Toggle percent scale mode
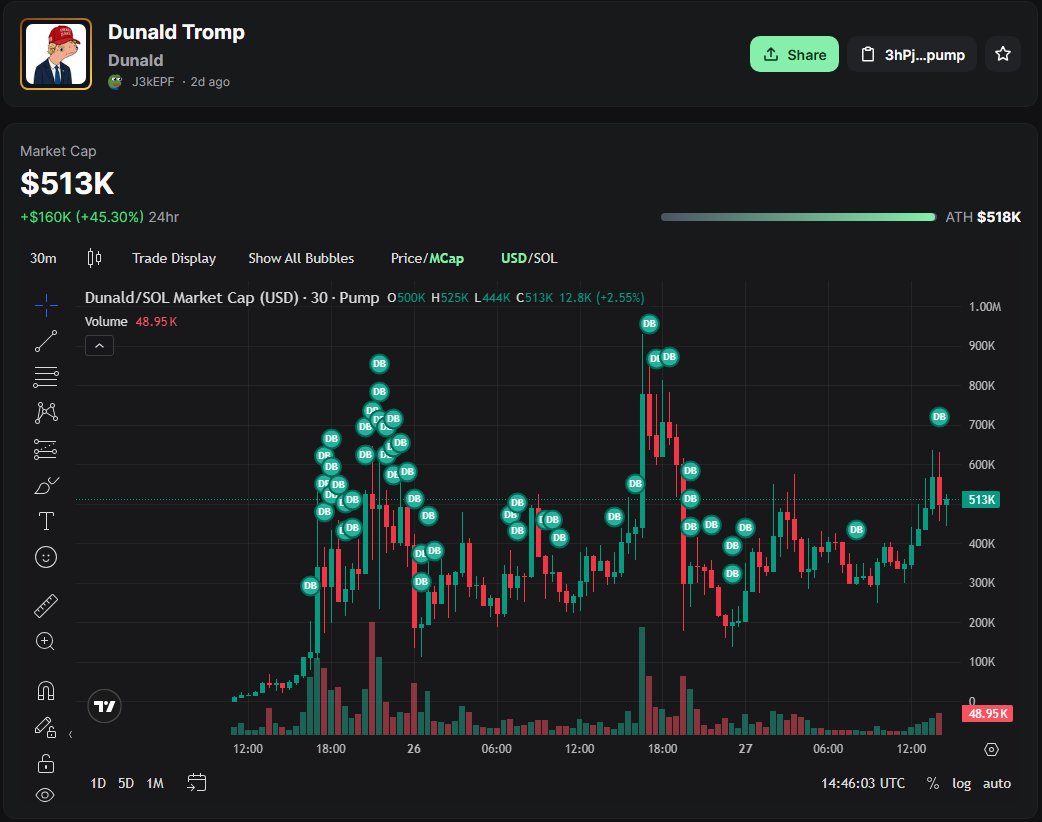 933,783
